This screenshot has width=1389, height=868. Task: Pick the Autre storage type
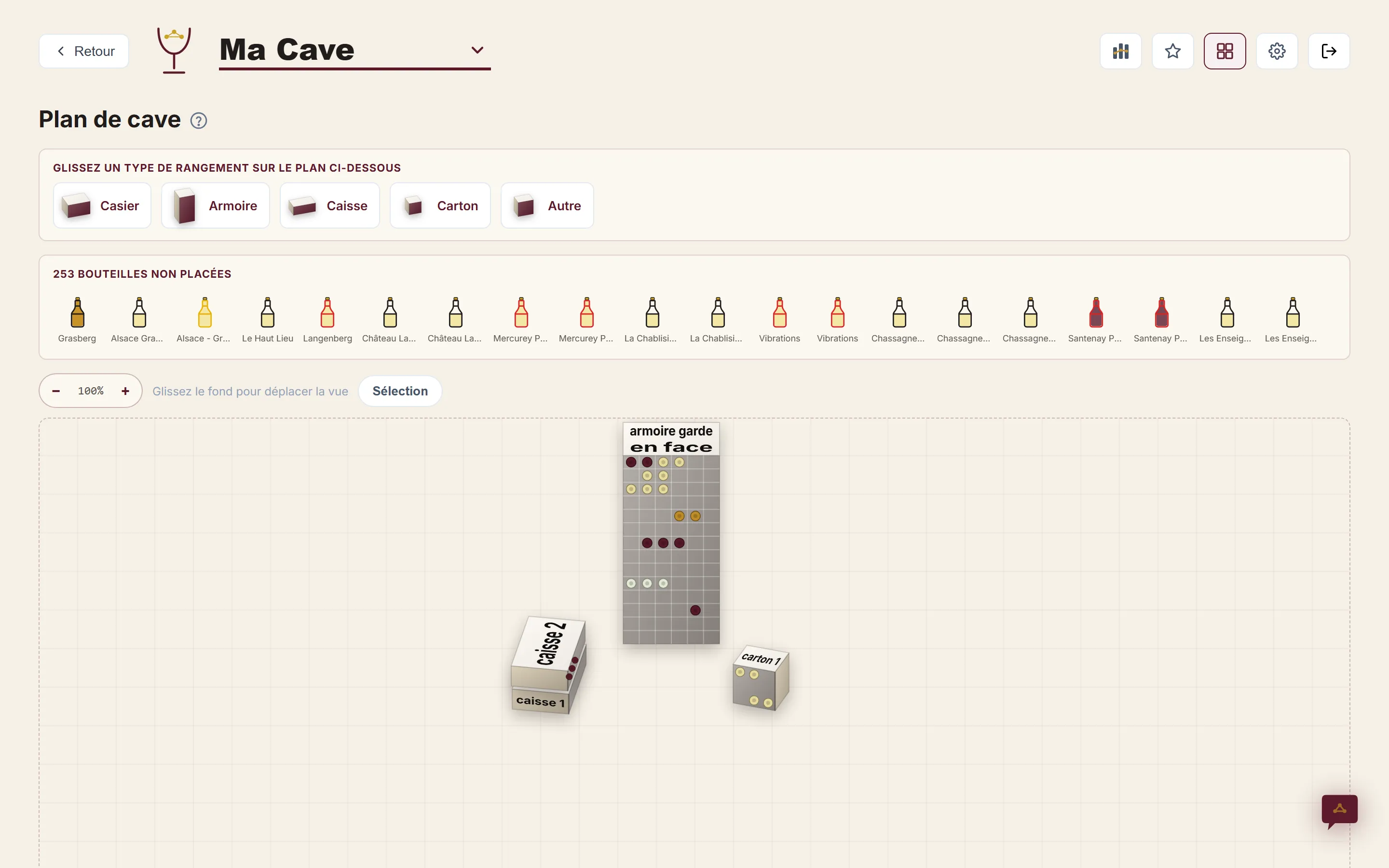(547, 205)
